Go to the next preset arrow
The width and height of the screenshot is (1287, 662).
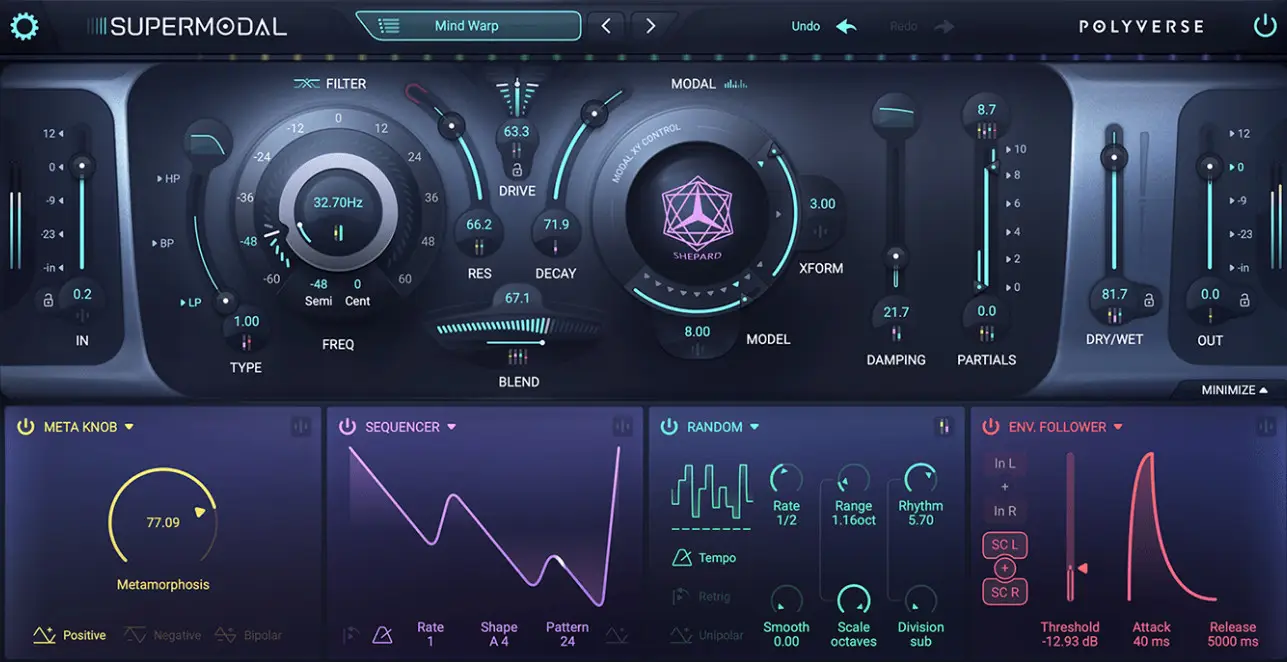[650, 26]
